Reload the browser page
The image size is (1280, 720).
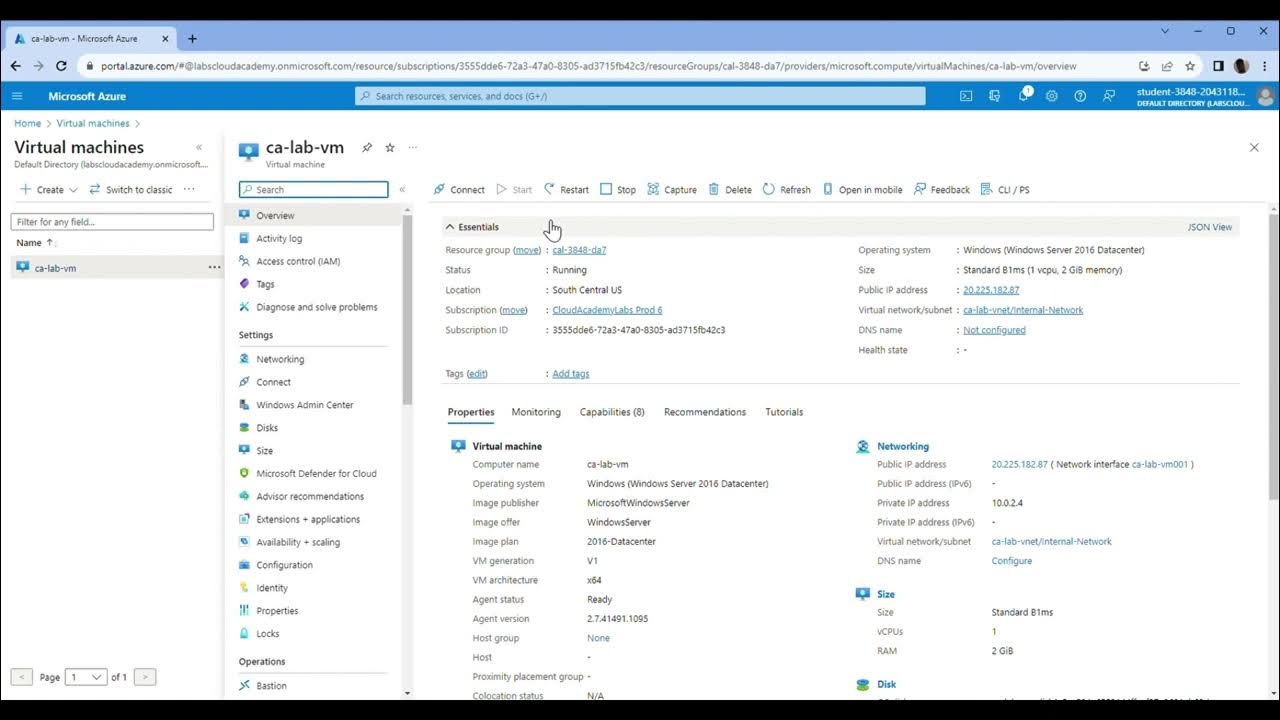click(x=61, y=66)
